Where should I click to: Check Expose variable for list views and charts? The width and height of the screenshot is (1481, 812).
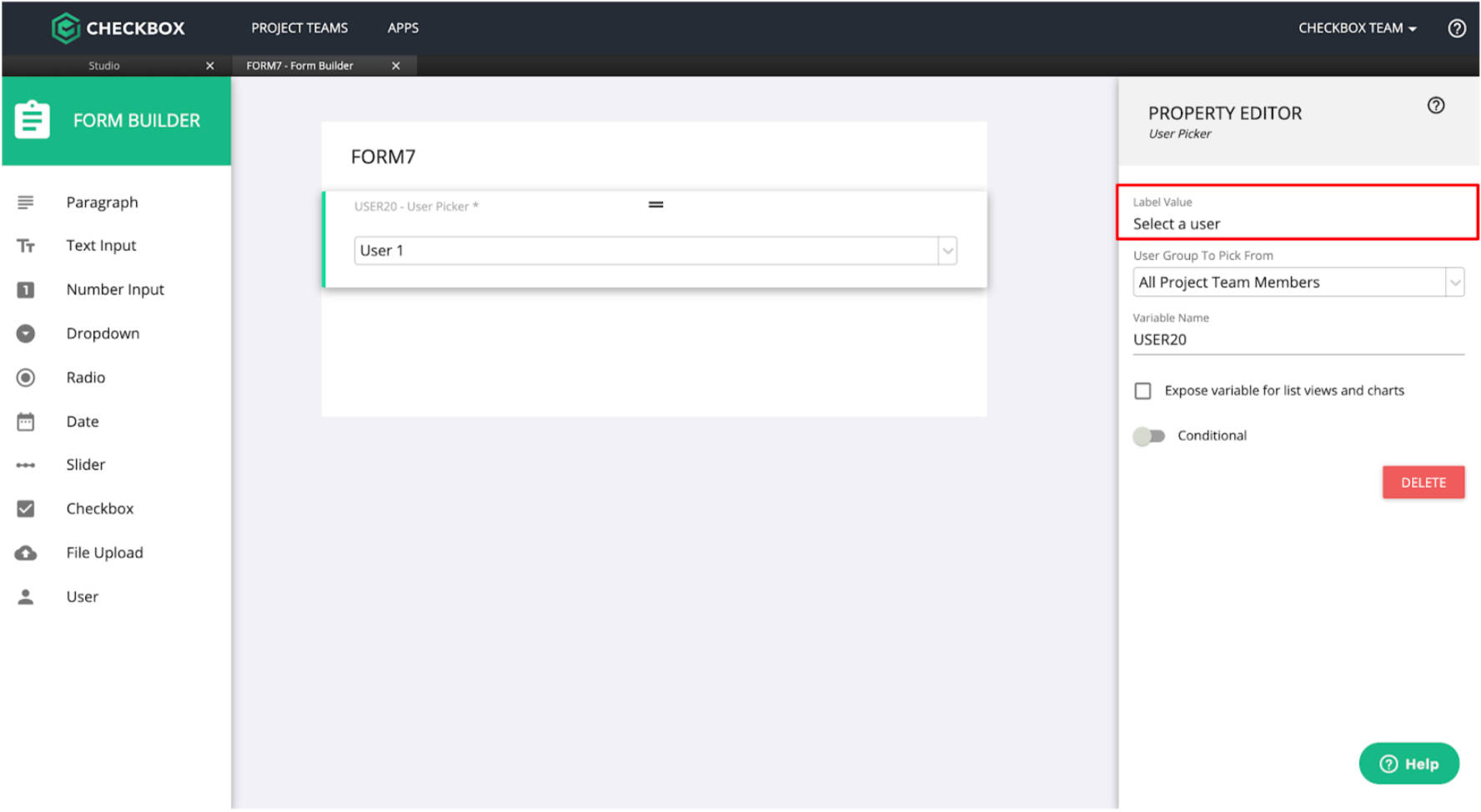1143,390
